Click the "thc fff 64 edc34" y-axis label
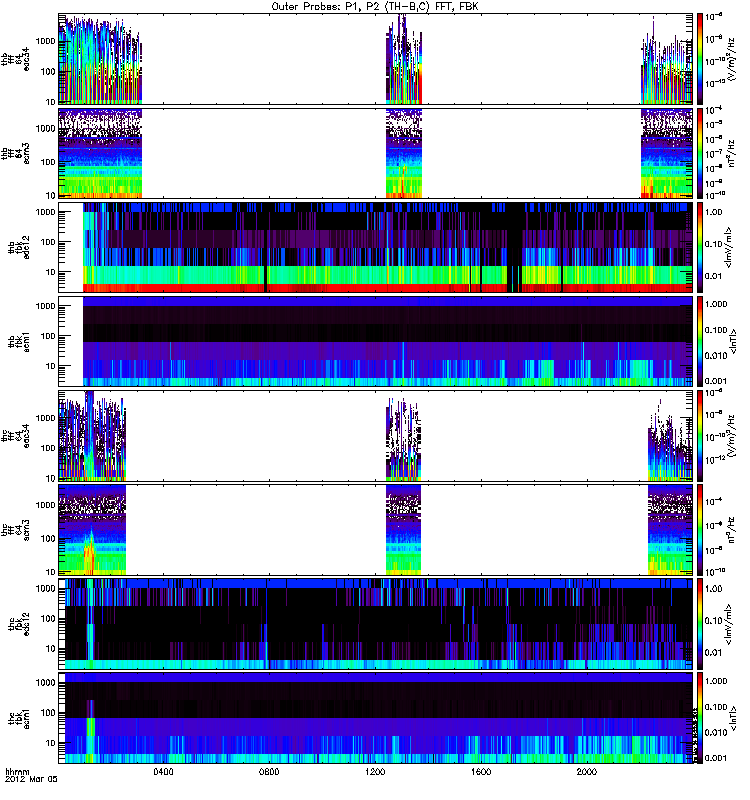750x800 pixels. point(16,436)
